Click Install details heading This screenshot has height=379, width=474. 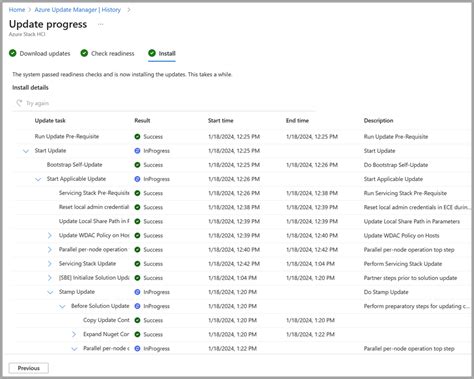tap(30, 88)
